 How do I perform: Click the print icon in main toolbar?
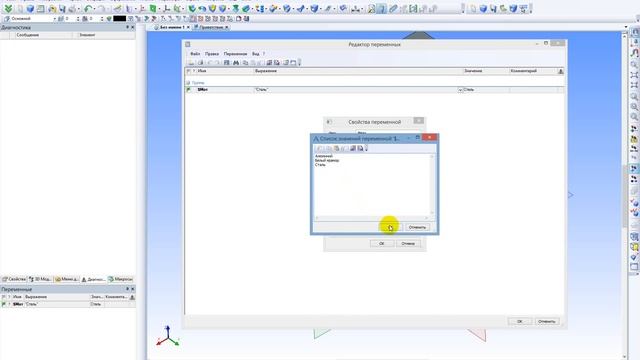point(72,8)
